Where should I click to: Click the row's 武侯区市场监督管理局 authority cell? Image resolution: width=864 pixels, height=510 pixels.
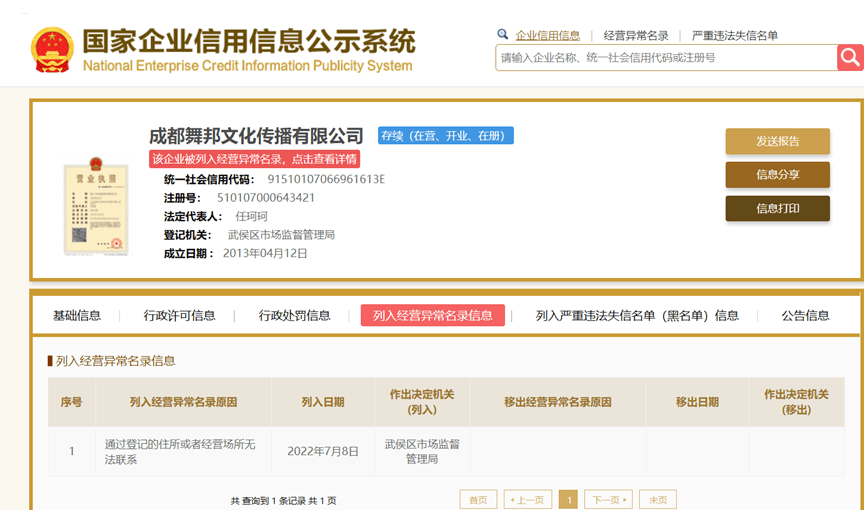pos(422,452)
